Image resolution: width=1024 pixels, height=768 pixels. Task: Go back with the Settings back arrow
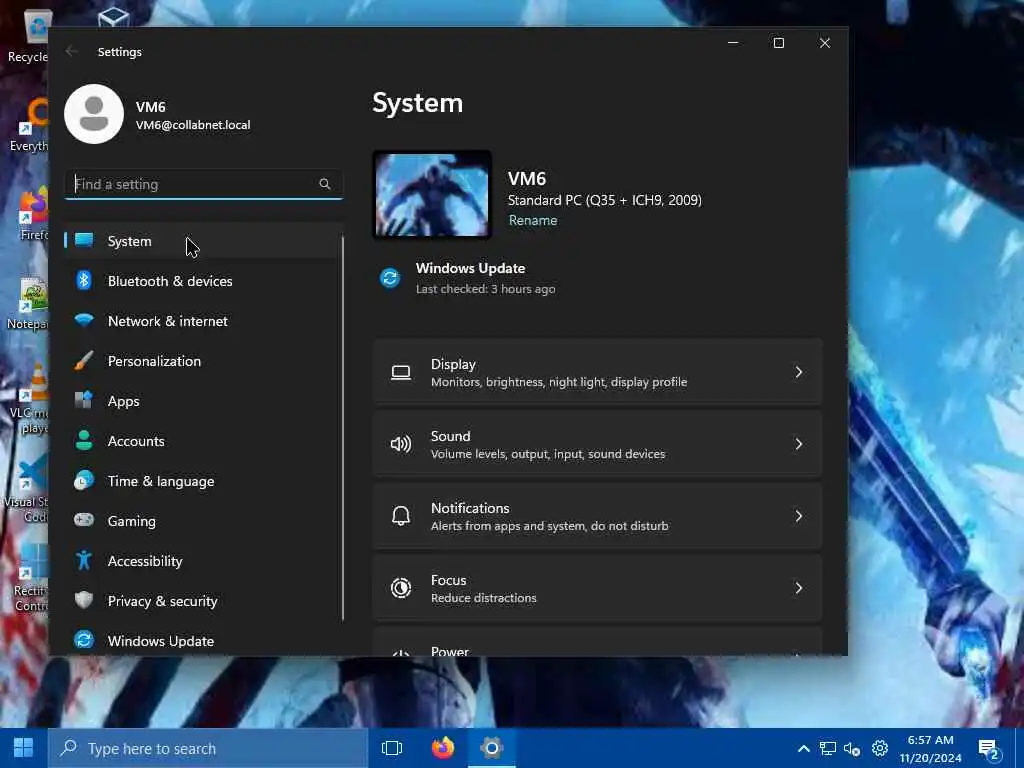pyautogui.click(x=72, y=51)
